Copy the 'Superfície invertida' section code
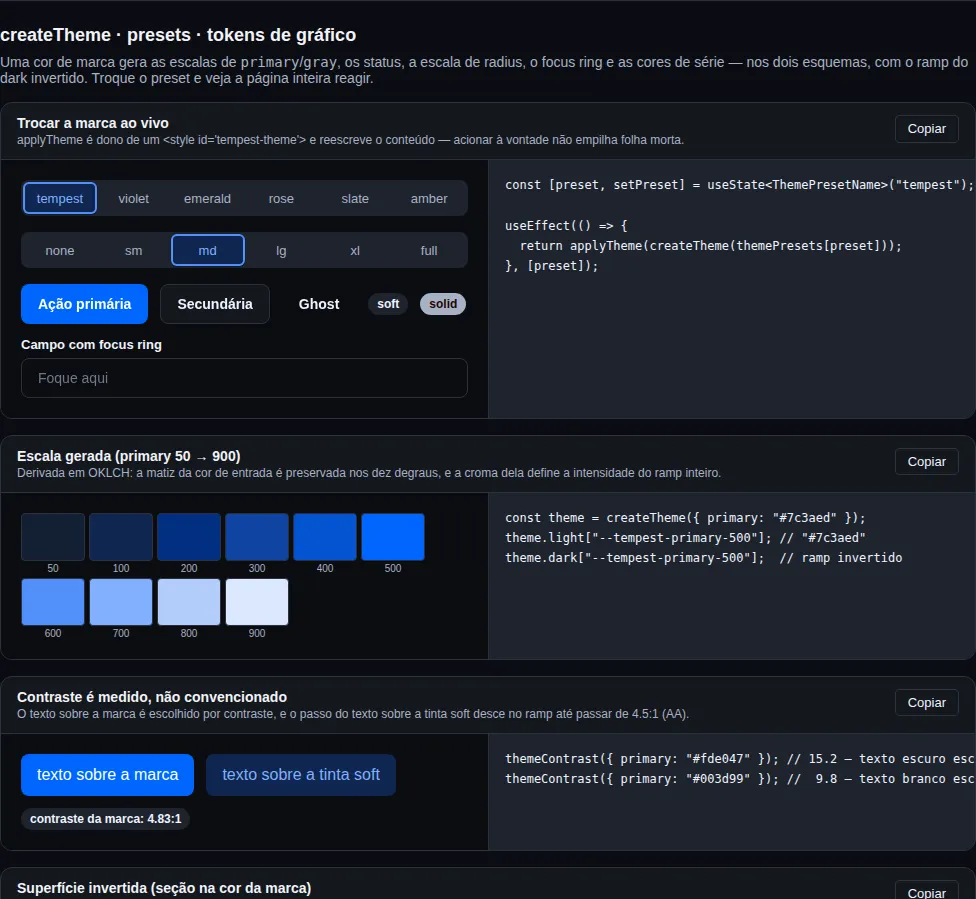 pyautogui.click(x=926, y=891)
